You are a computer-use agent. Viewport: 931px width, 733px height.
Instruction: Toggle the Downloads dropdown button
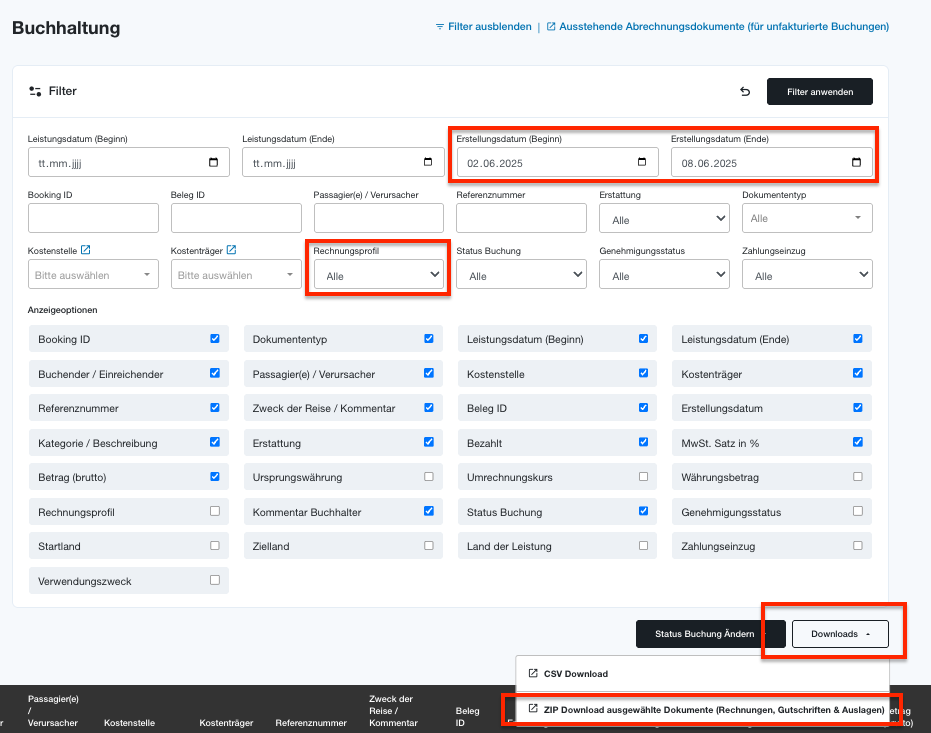pos(840,634)
